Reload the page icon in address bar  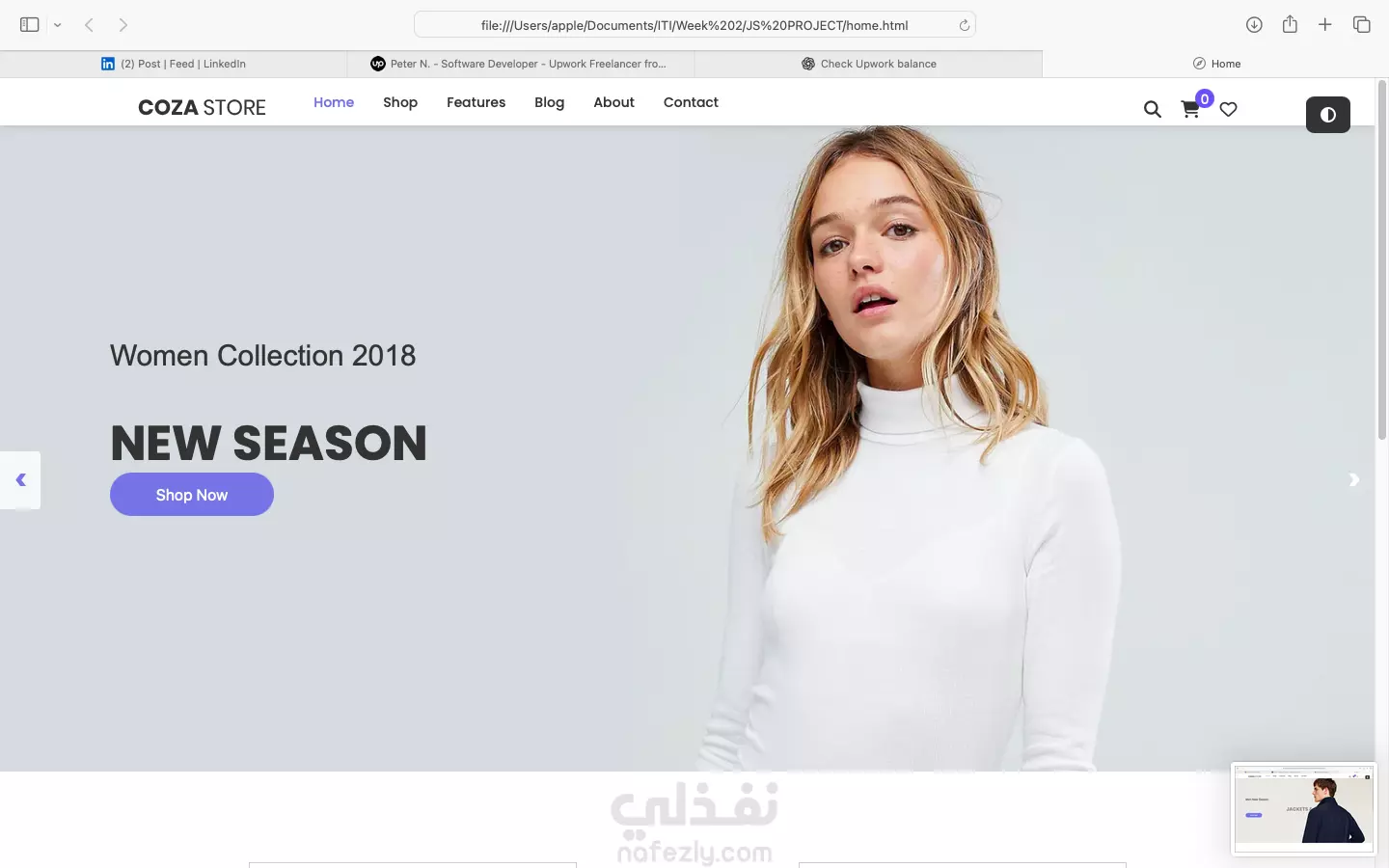pos(964,25)
